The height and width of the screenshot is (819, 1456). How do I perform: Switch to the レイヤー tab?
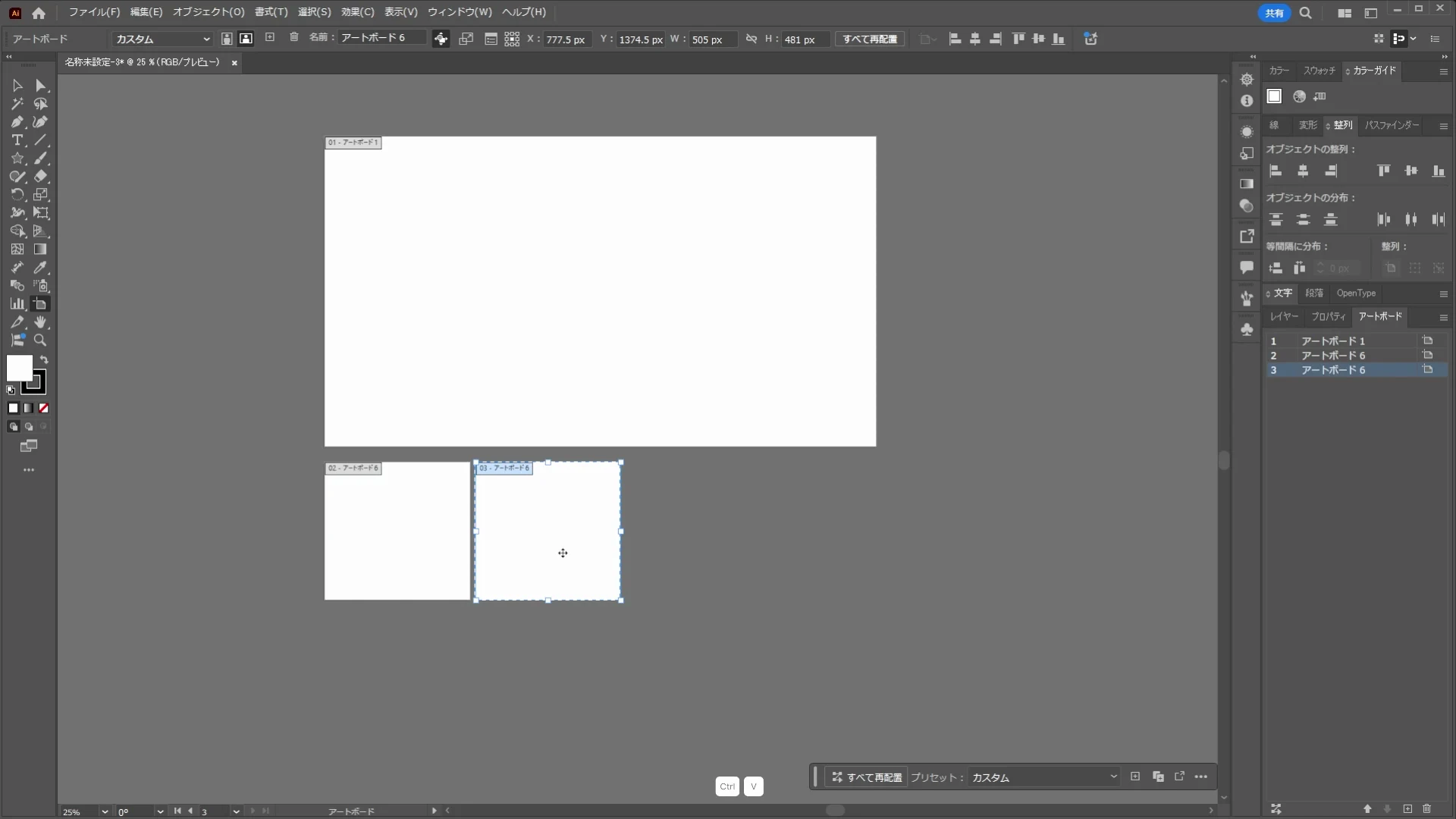click(x=1284, y=316)
